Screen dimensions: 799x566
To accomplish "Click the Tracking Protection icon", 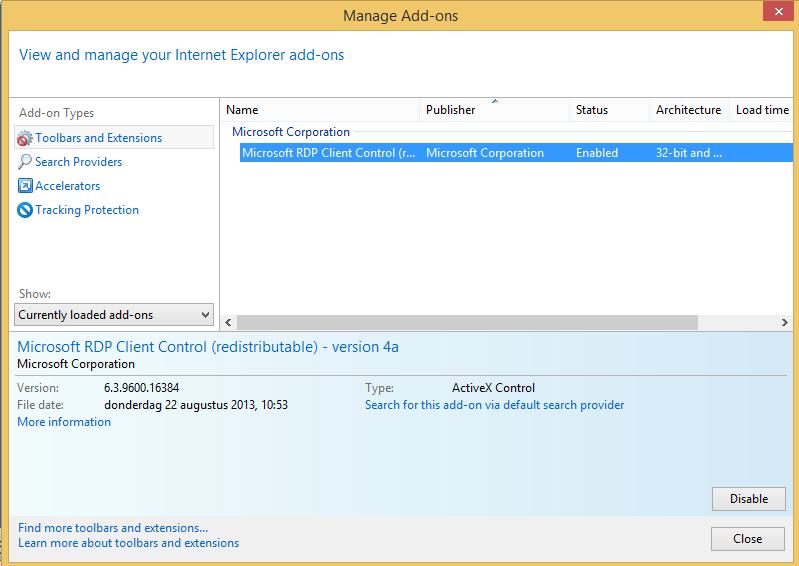I will [25, 210].
